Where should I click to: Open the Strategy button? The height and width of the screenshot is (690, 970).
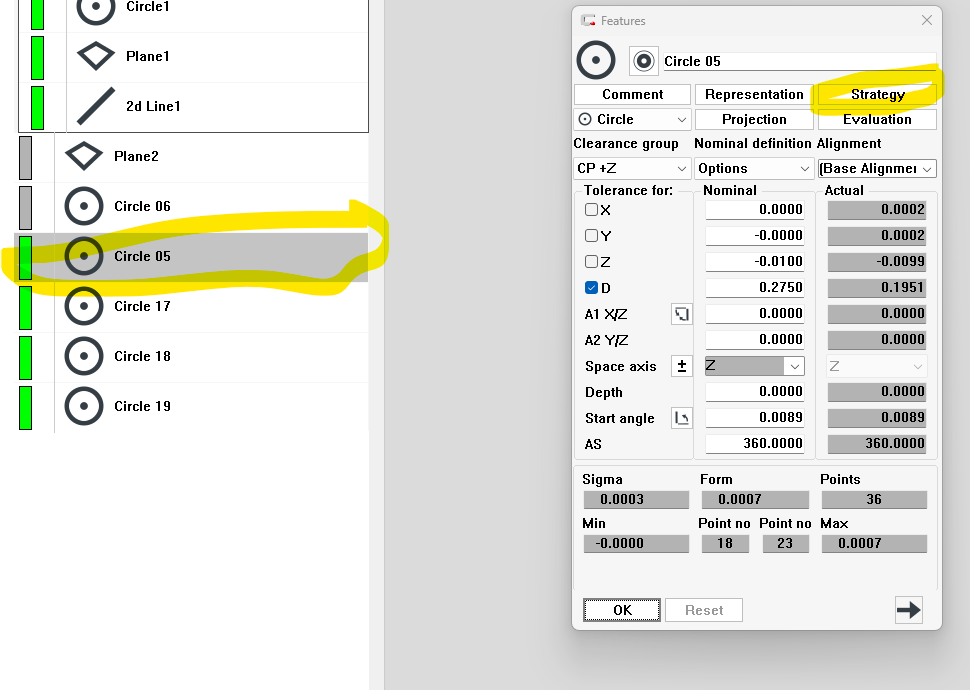(877, 95)
